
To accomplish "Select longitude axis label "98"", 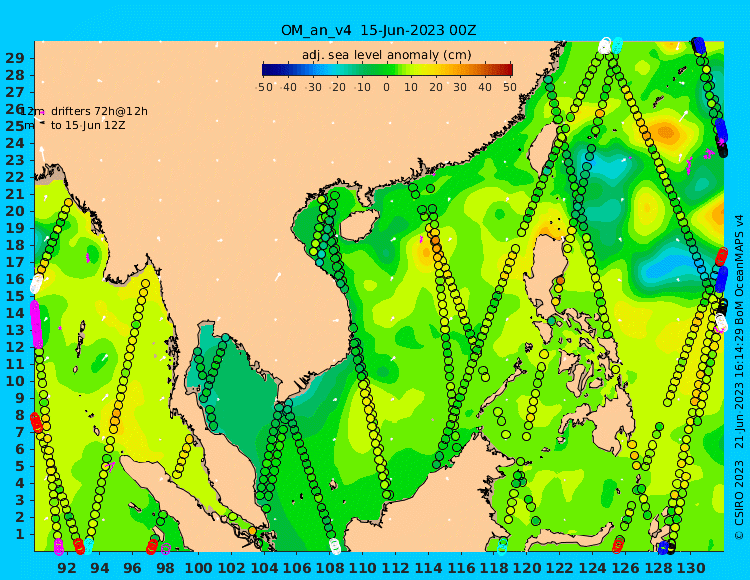I will 165,568.
